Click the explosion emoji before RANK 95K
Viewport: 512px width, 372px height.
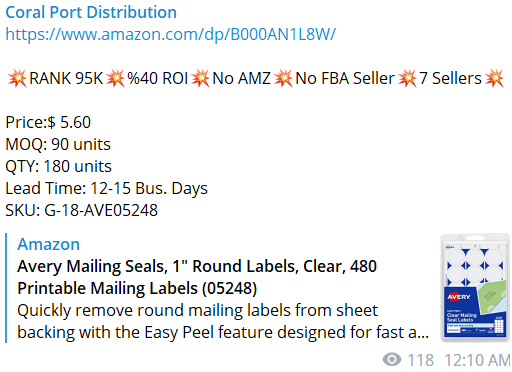(x=17, y=78)
